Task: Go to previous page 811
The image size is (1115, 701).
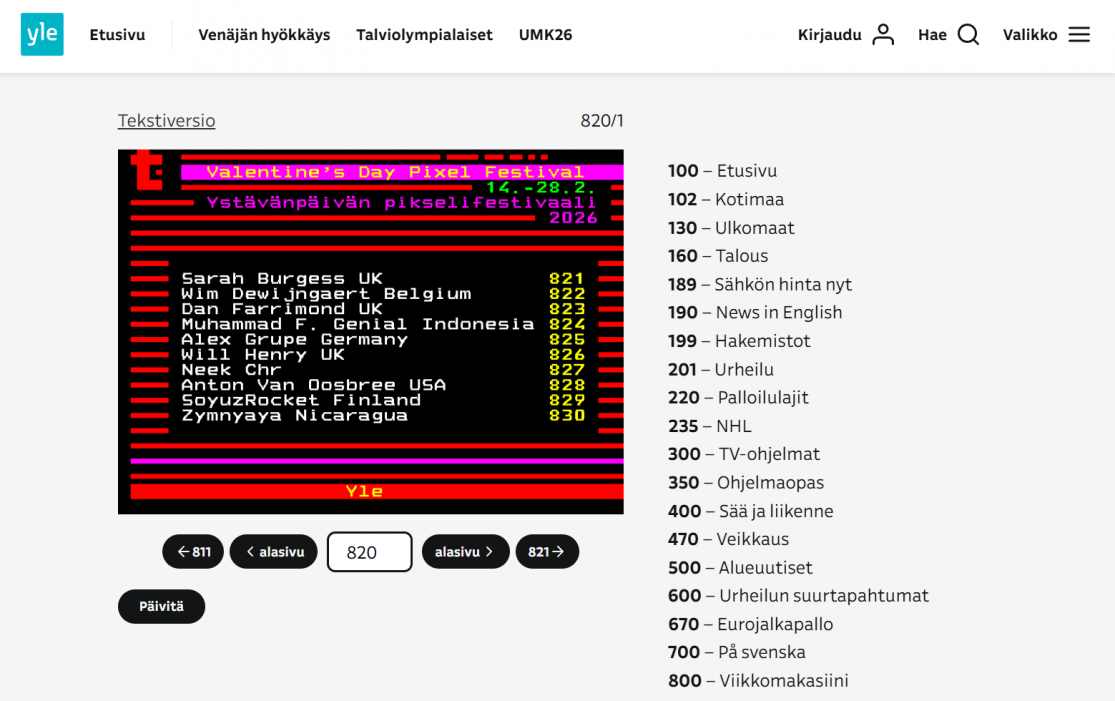Action: (x=193, y=552)
